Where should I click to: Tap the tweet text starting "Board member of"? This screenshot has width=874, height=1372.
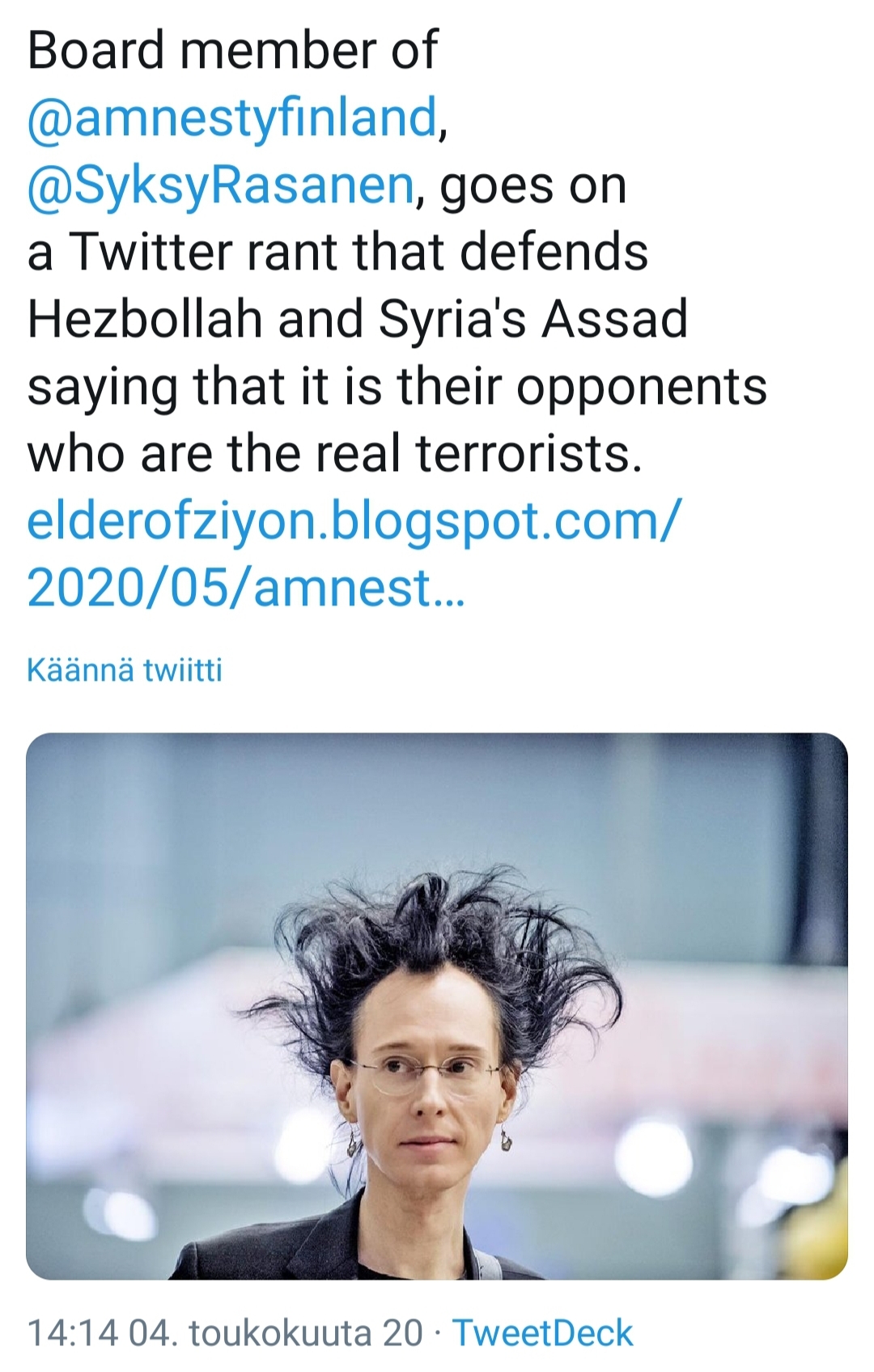pyautogui.click(x=232, y=50)
